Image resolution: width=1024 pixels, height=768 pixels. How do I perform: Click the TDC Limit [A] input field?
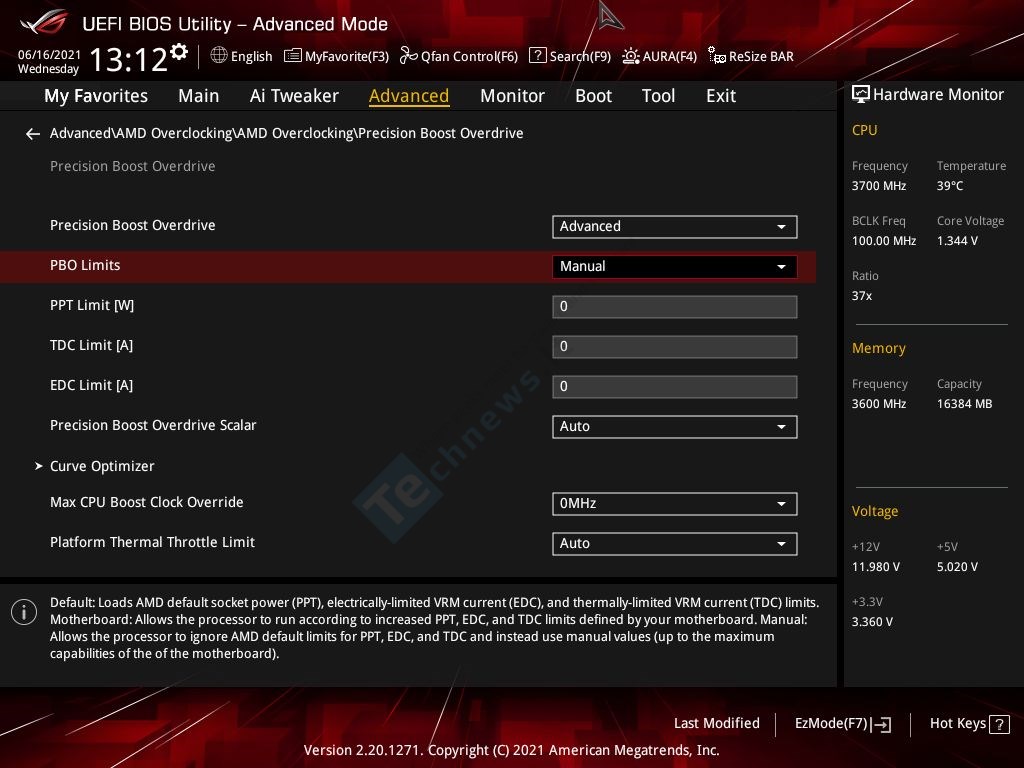pos(675,347)
